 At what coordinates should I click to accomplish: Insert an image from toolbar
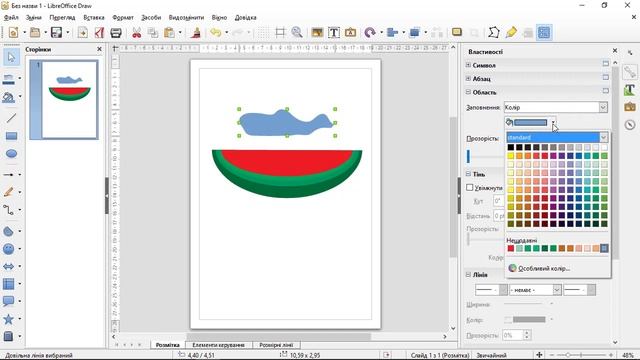click(x=317, y=33)
